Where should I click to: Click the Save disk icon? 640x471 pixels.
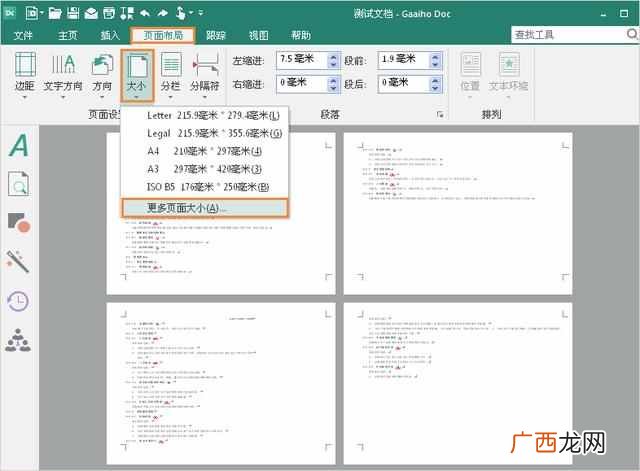coord(73,13)
